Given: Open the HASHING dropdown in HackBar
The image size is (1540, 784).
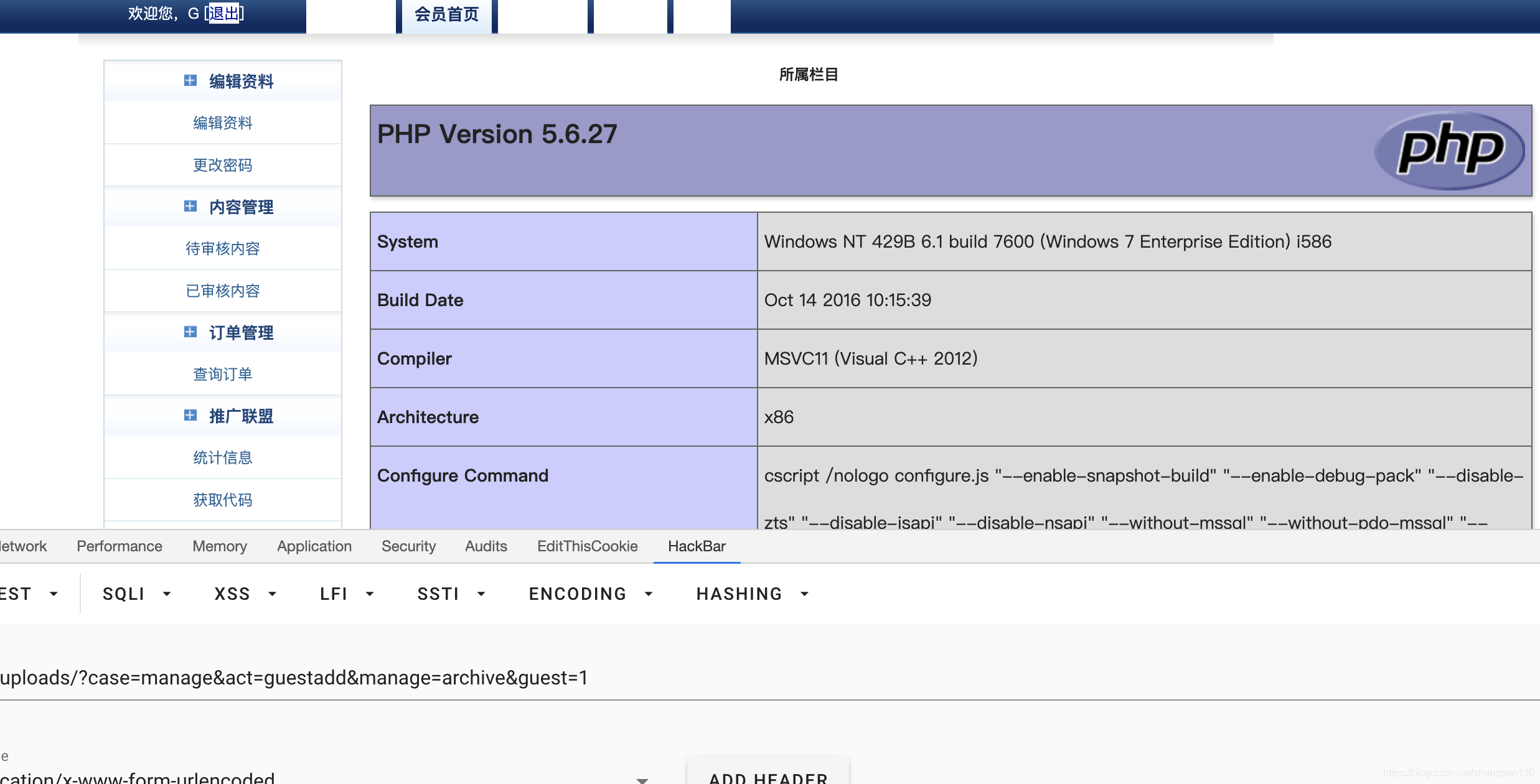Looking at the screenshot, I should (753, 594).
